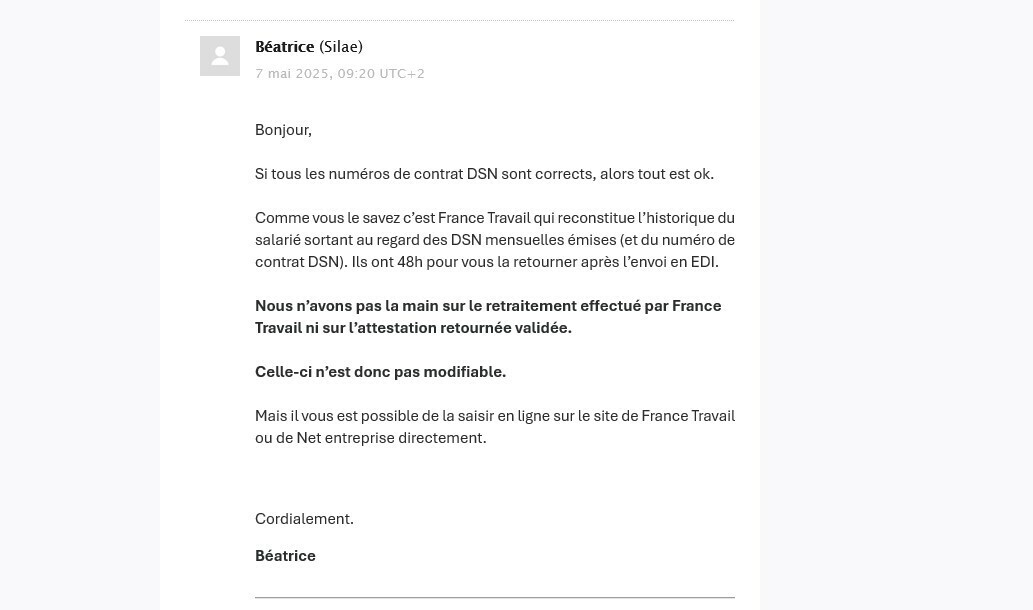Image resolution: width=1033 pixels, height=610 pixels.
Task: Click the text Net entreprise directement
Action: click(x=391, y=438)
